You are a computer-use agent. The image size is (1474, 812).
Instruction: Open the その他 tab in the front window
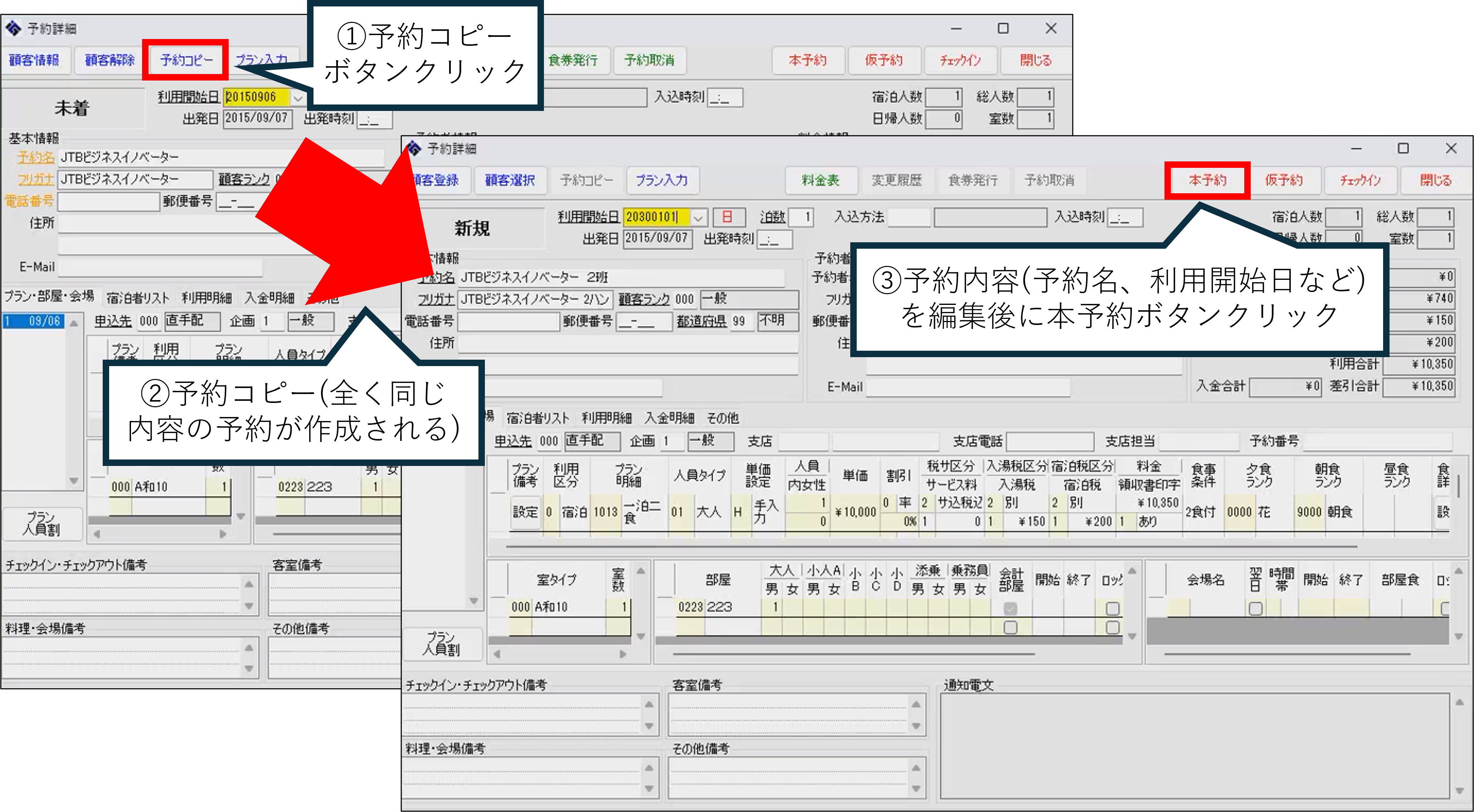pyautogui.click(x=723, y=418)
